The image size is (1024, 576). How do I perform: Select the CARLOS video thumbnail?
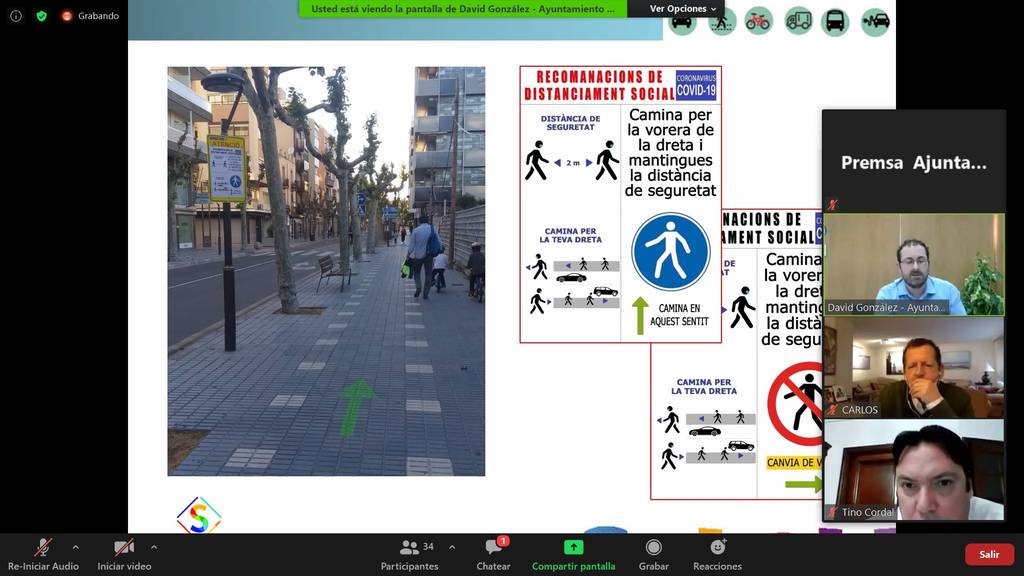(x=914, y=367)
